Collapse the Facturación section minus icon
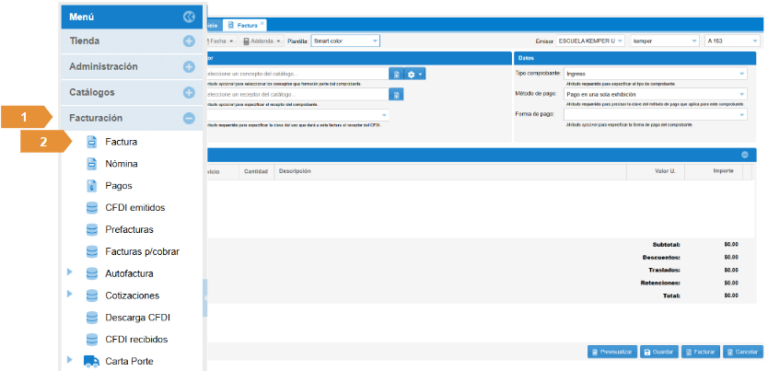The height and width of the screenshot is (371, 768). click(189, 118)
